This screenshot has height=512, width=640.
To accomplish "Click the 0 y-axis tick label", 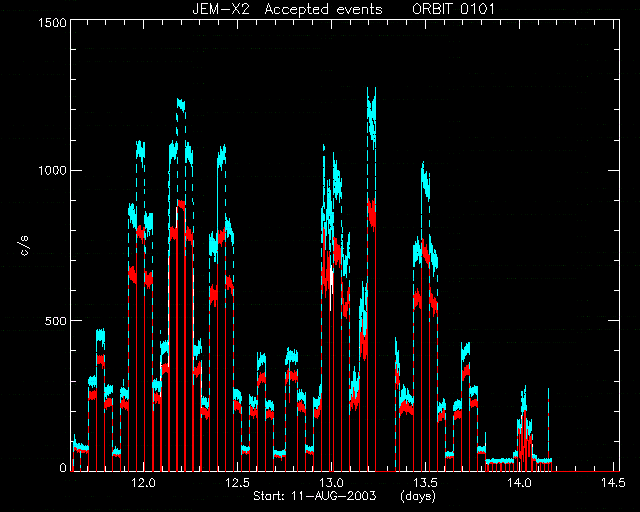I will tap(63, 468).
